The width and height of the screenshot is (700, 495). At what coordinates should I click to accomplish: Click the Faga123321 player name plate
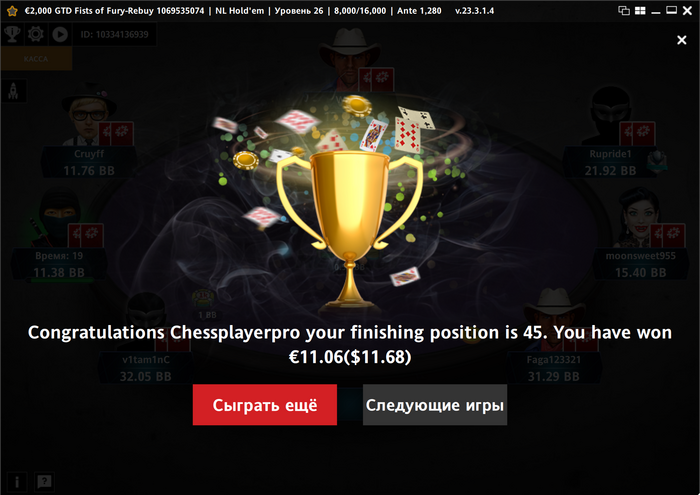tap(554, 368)
